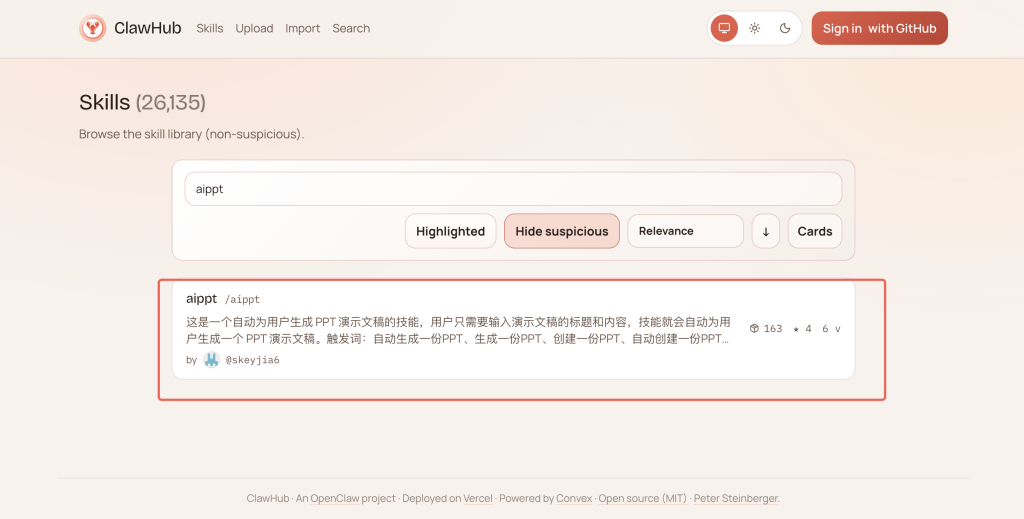Image resolution: width=1024 pixels, height=519 pixels.
Task: Click the ClawHub lobster logo icon
Action: pyautogui.click(x=93, y=28)
